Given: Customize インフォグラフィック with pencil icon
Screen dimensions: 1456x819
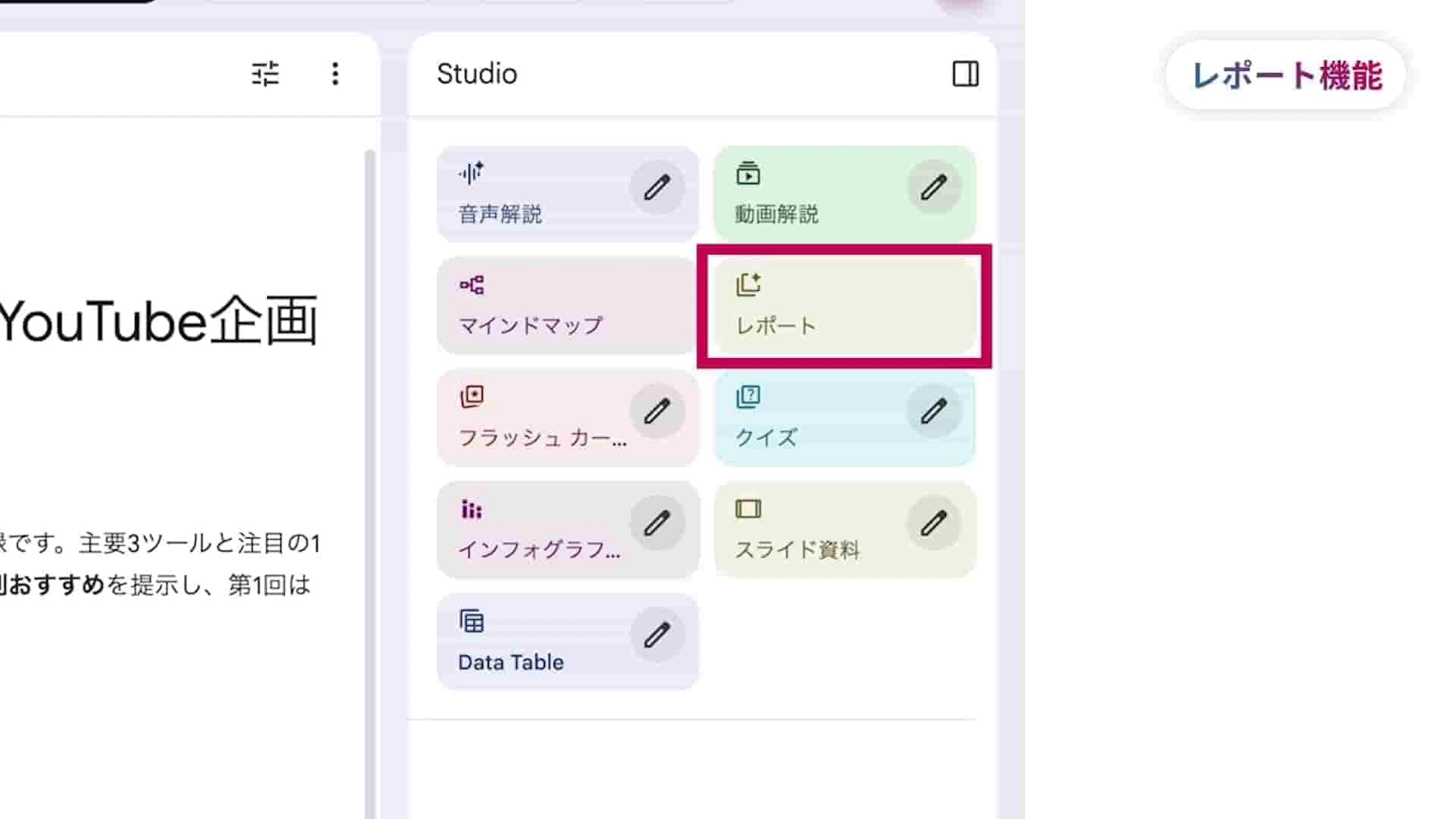Looking at the screenshot, I should point(657,523).
